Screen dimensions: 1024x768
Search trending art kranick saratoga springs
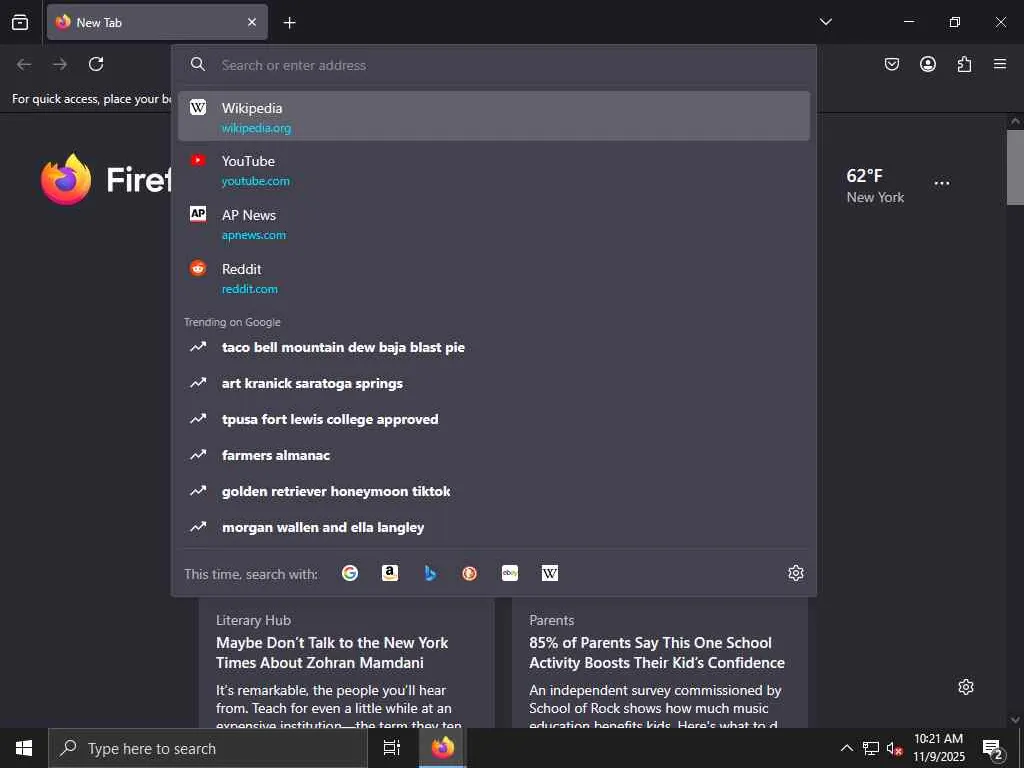[494, 383]
